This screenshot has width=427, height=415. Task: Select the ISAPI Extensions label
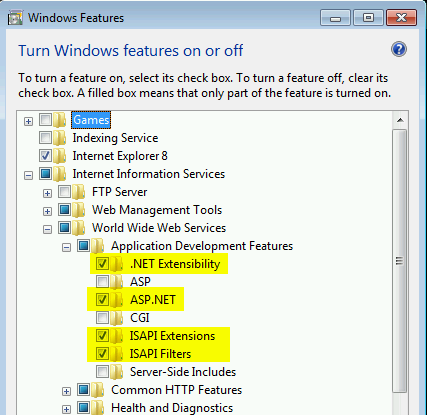click(x=172, y=336)
